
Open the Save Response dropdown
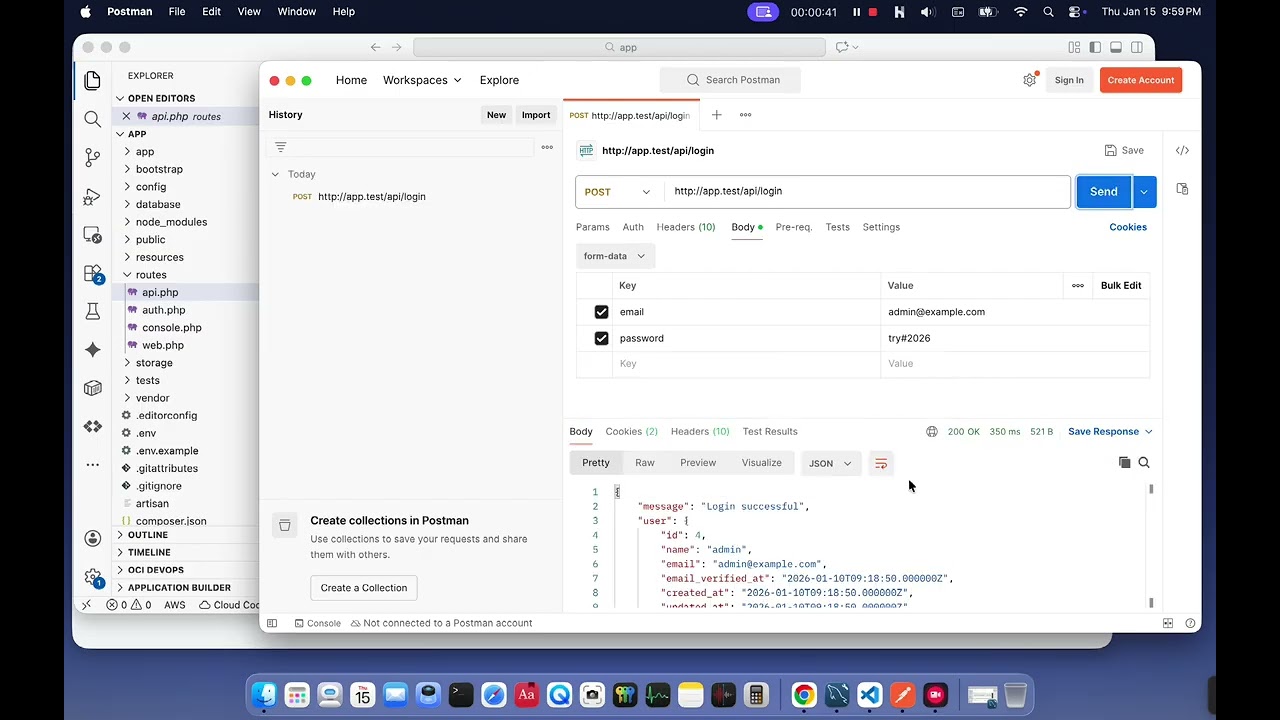[1110, 432]
